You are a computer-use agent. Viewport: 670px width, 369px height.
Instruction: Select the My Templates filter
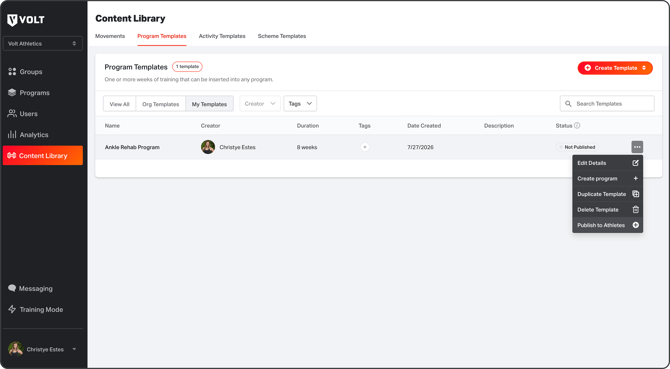click(209, 104)
